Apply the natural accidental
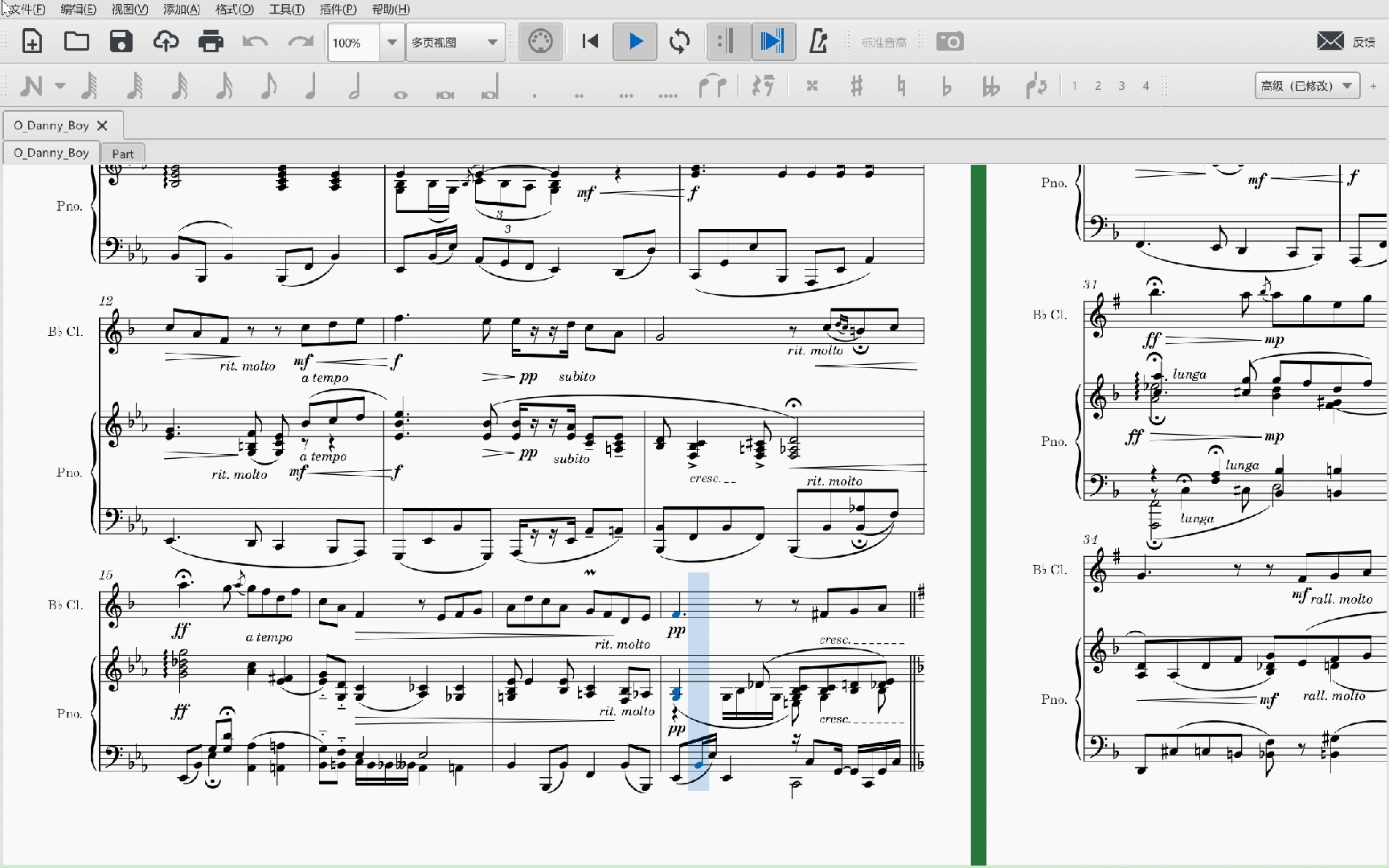The height and width of the screenshot is (868, 1389). pyautogui.click(x=901, y=86)
